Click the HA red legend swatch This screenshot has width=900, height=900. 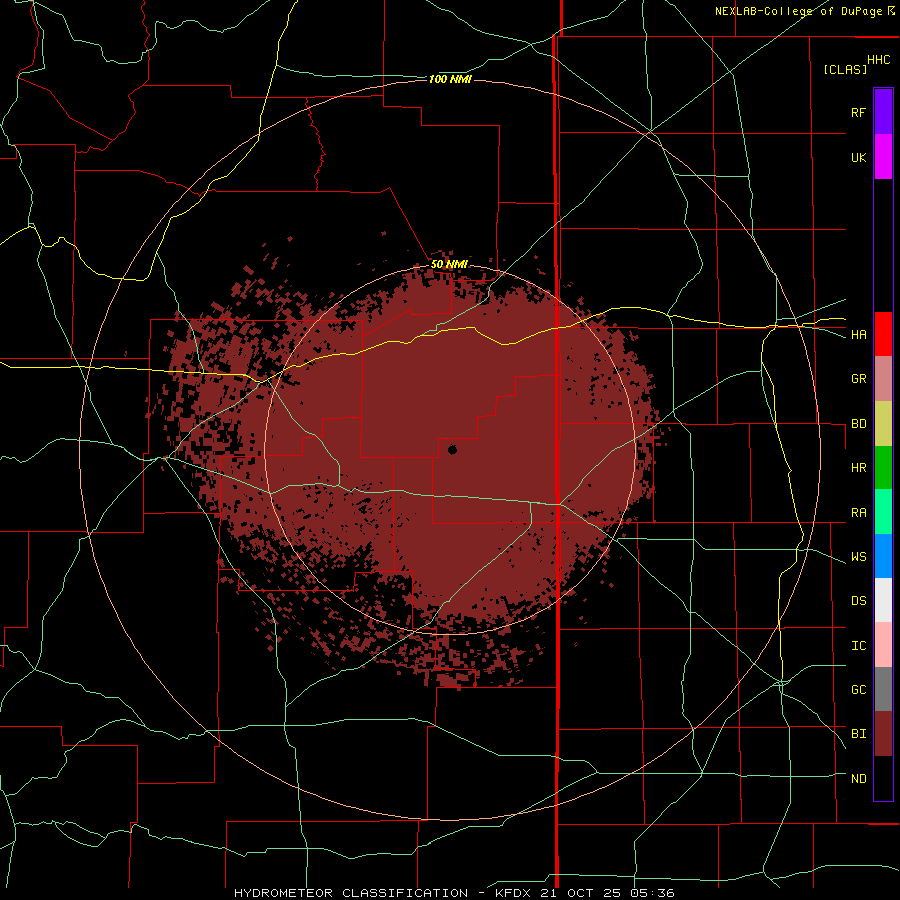click(x=883, y=334)
